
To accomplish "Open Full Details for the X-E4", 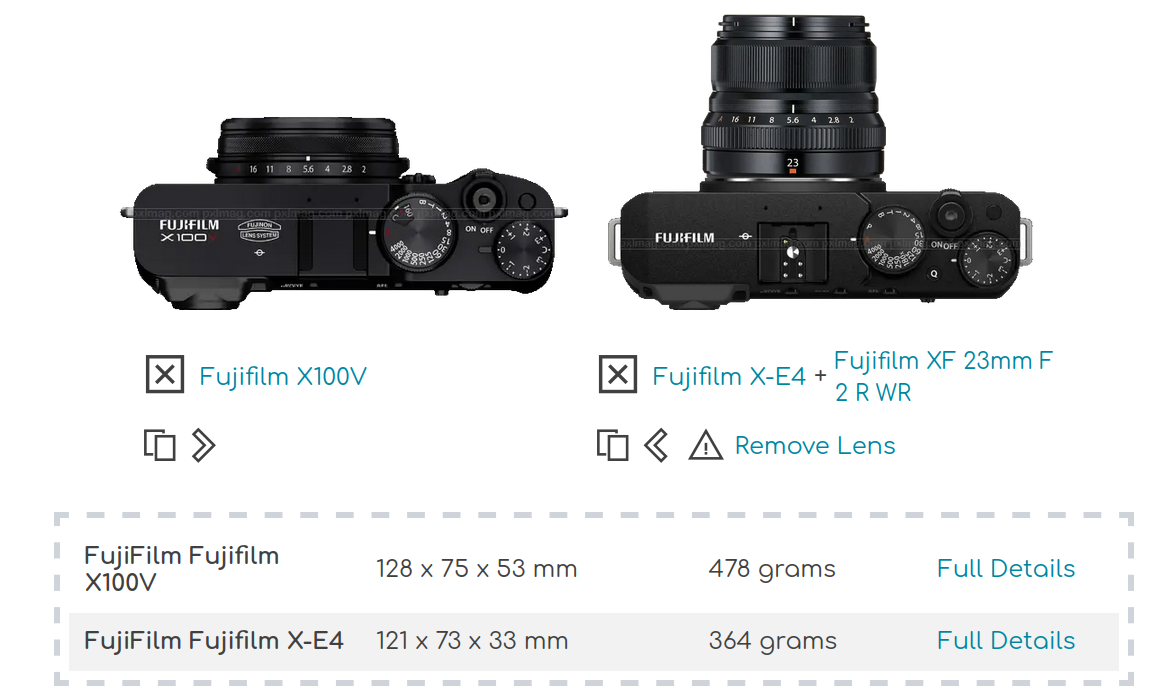I will coord(1005,640).
